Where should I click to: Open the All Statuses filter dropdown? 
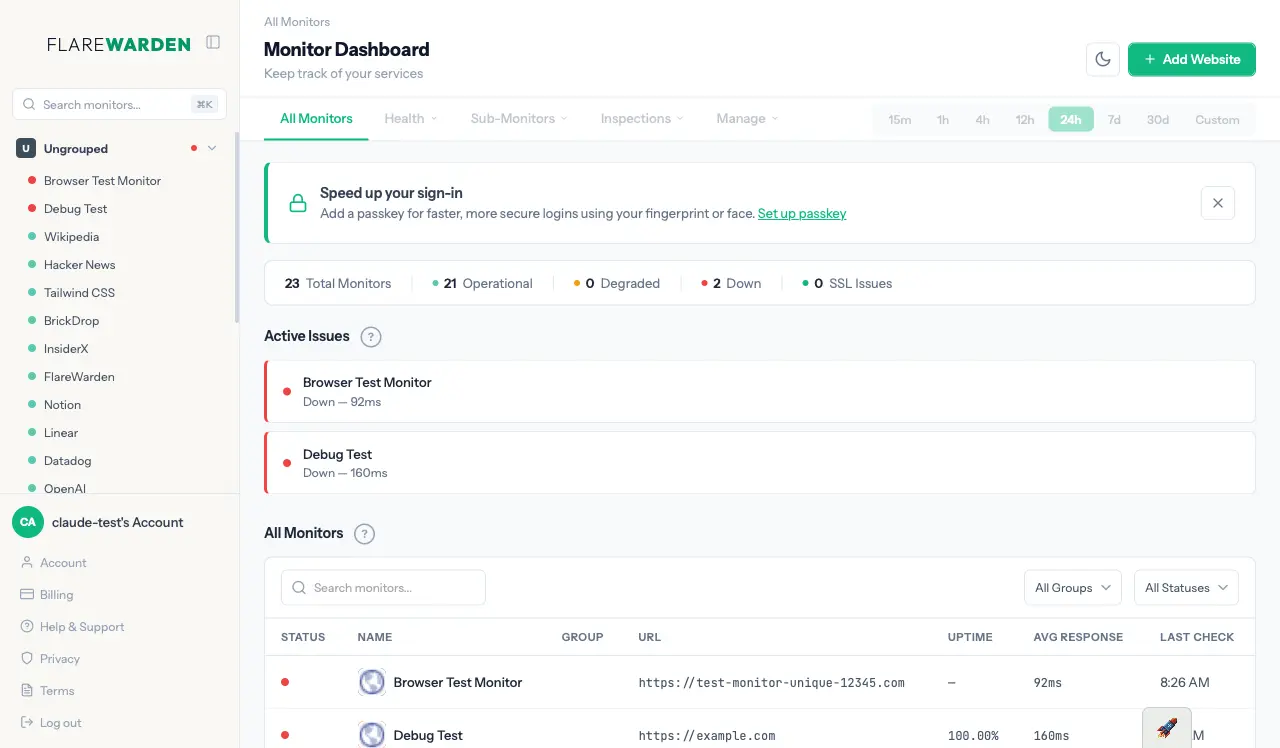coord(1187,588)
